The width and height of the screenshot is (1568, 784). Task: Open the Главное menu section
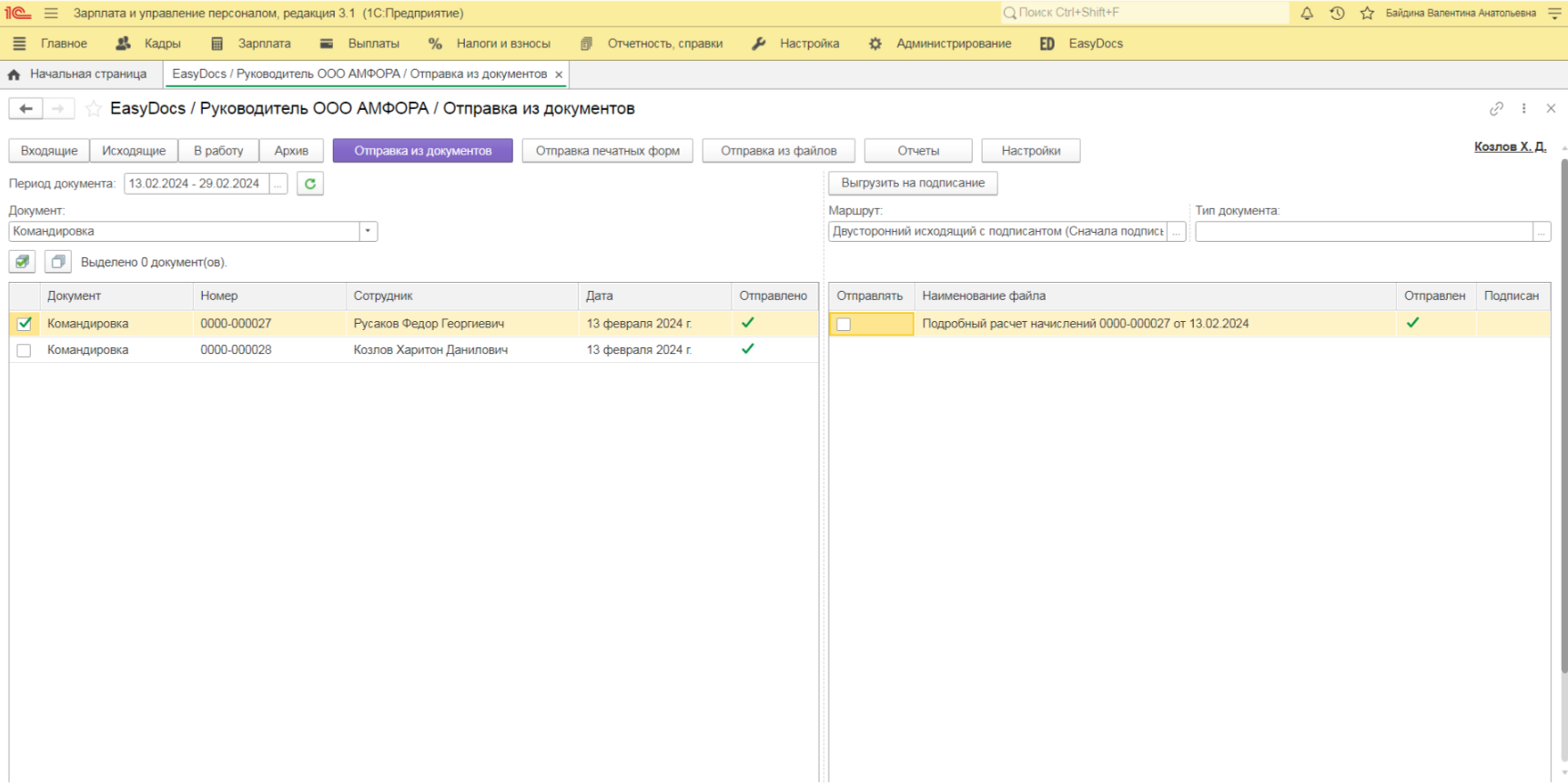(64, 44)
